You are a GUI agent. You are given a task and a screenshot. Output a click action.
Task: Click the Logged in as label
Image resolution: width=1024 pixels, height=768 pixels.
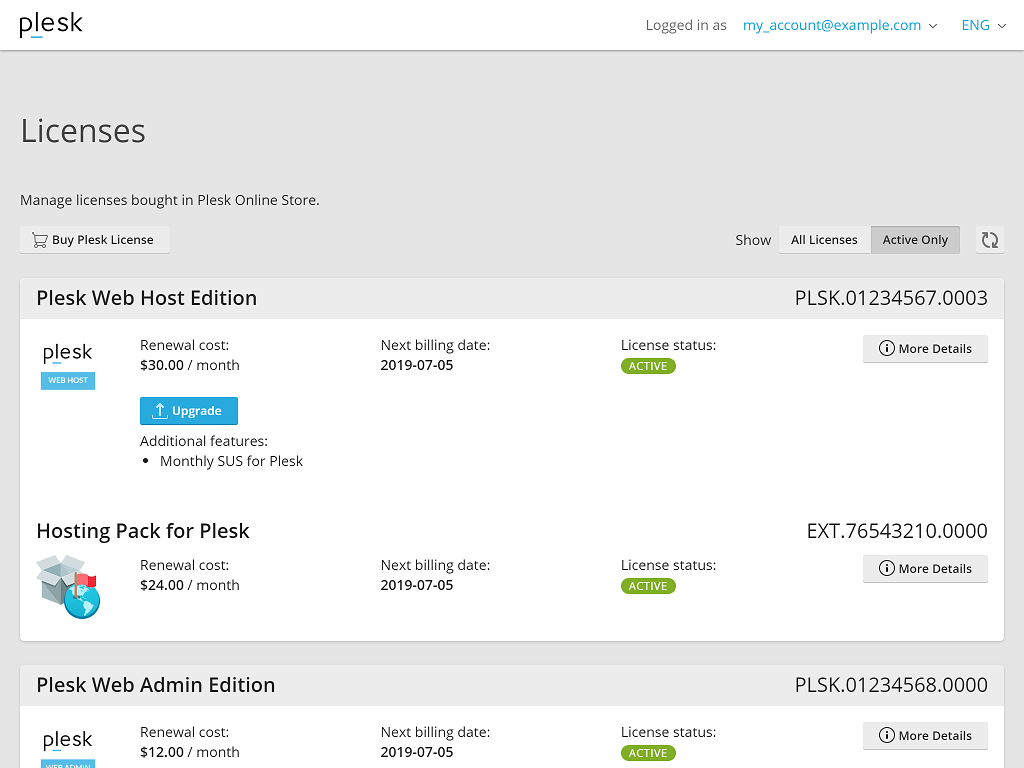click(x=686, y=25)
